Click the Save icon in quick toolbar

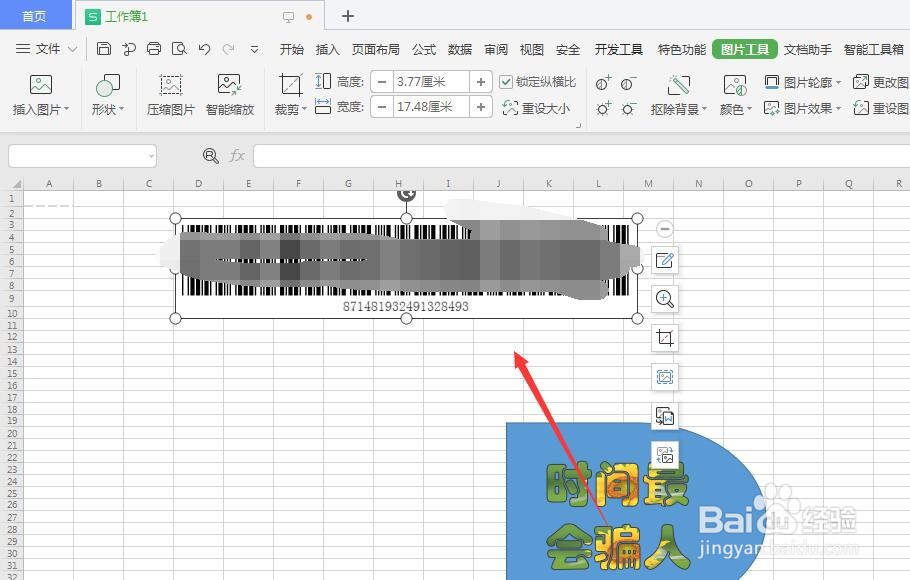tap(104, 49)
